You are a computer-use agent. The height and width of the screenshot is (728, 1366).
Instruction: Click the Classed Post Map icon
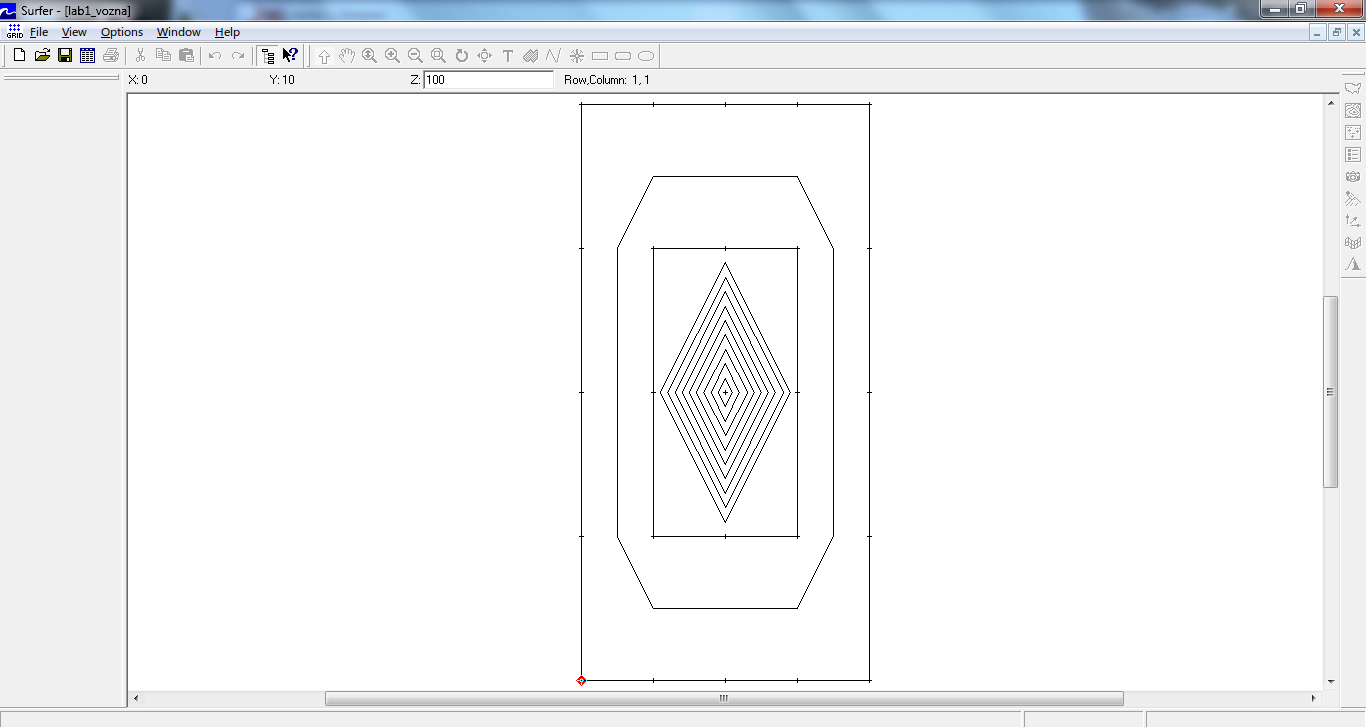coord(1353,154)
